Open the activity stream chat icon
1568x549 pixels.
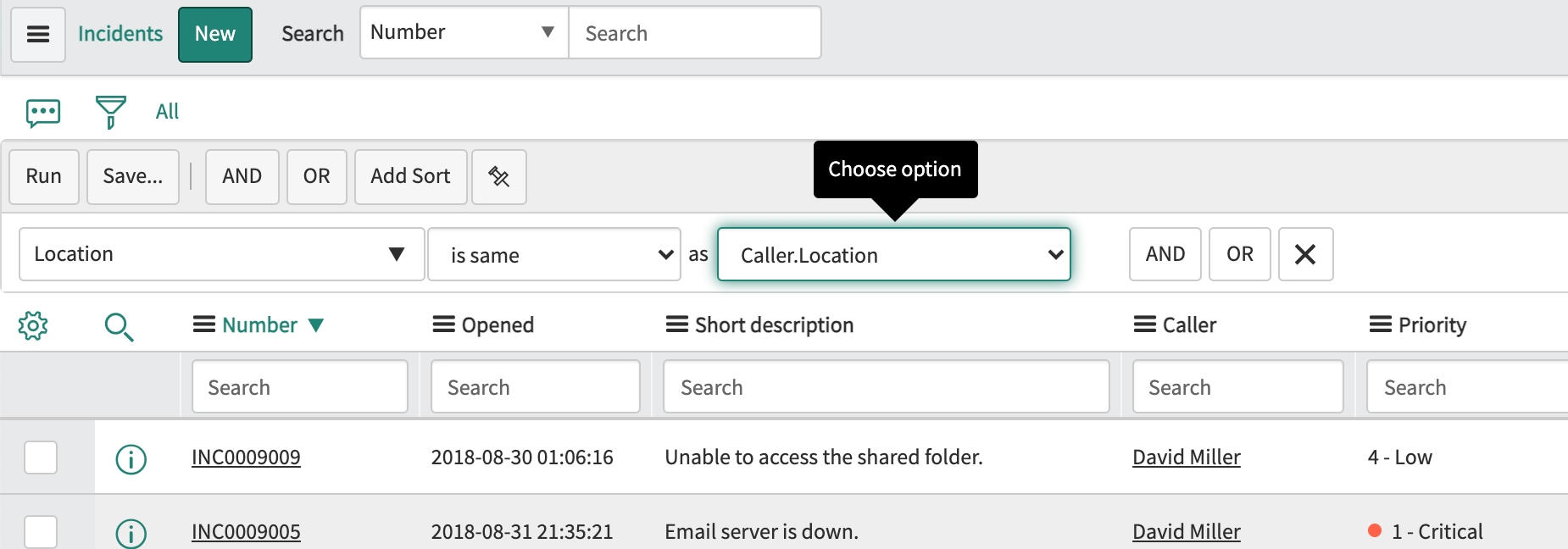43,112
